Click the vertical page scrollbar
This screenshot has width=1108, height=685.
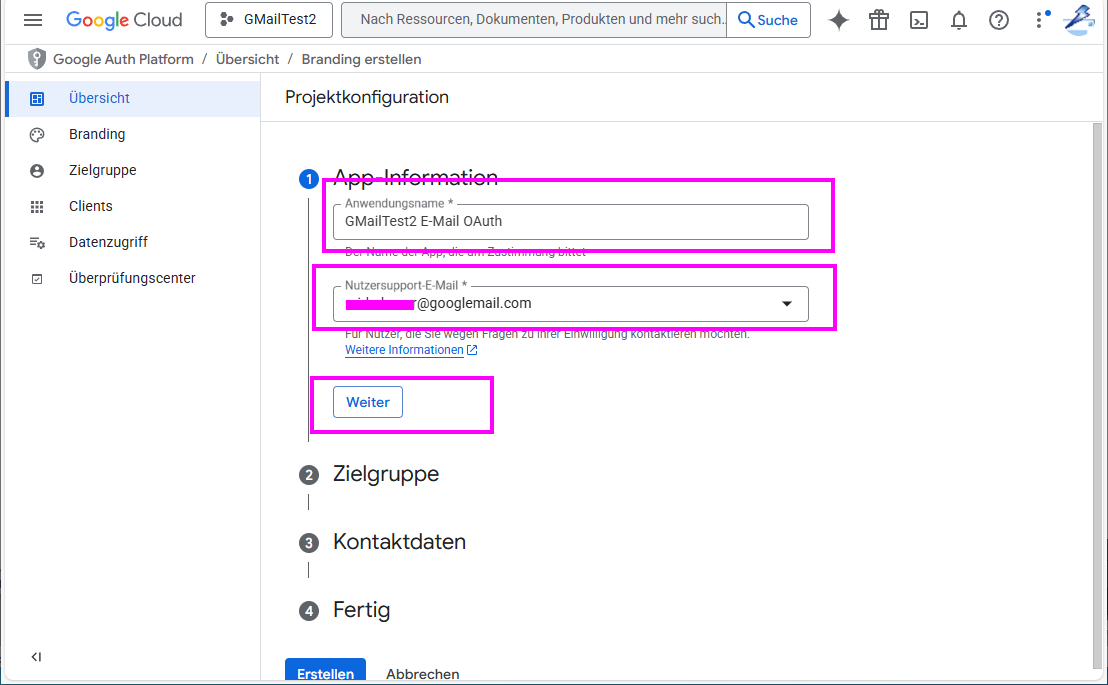(1097, 396)
